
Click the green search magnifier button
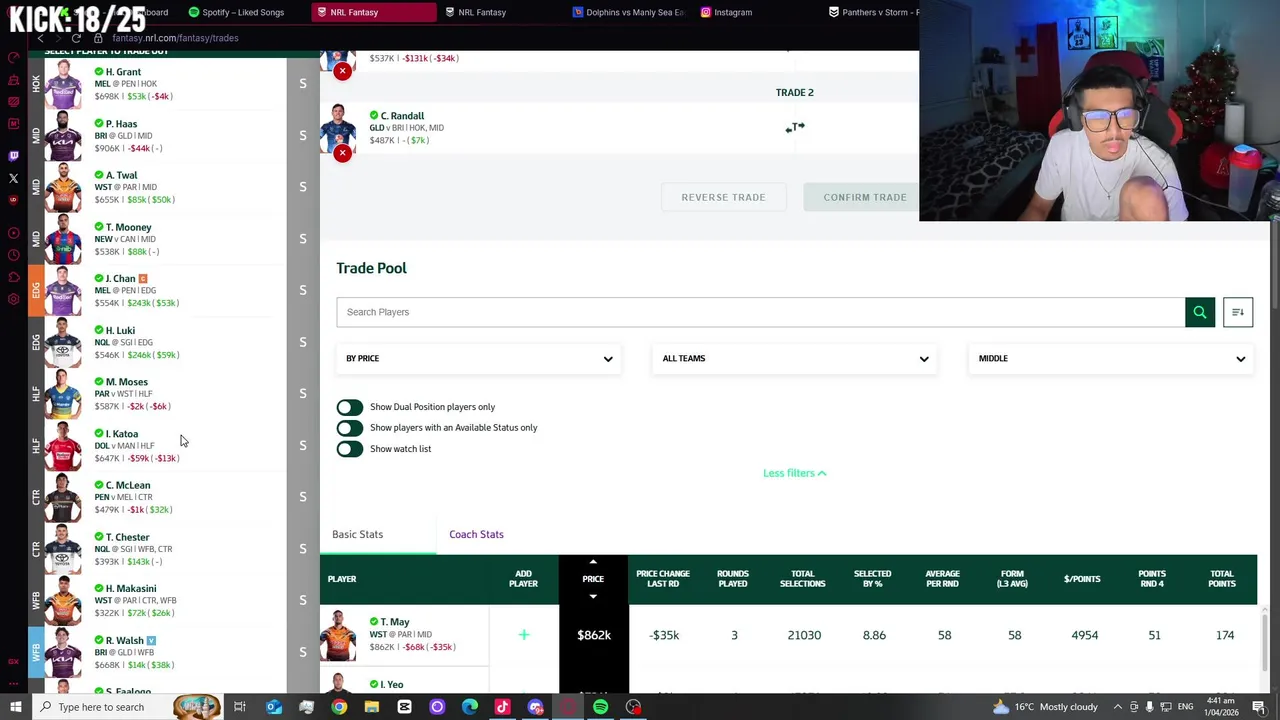tap(1200, 312)
